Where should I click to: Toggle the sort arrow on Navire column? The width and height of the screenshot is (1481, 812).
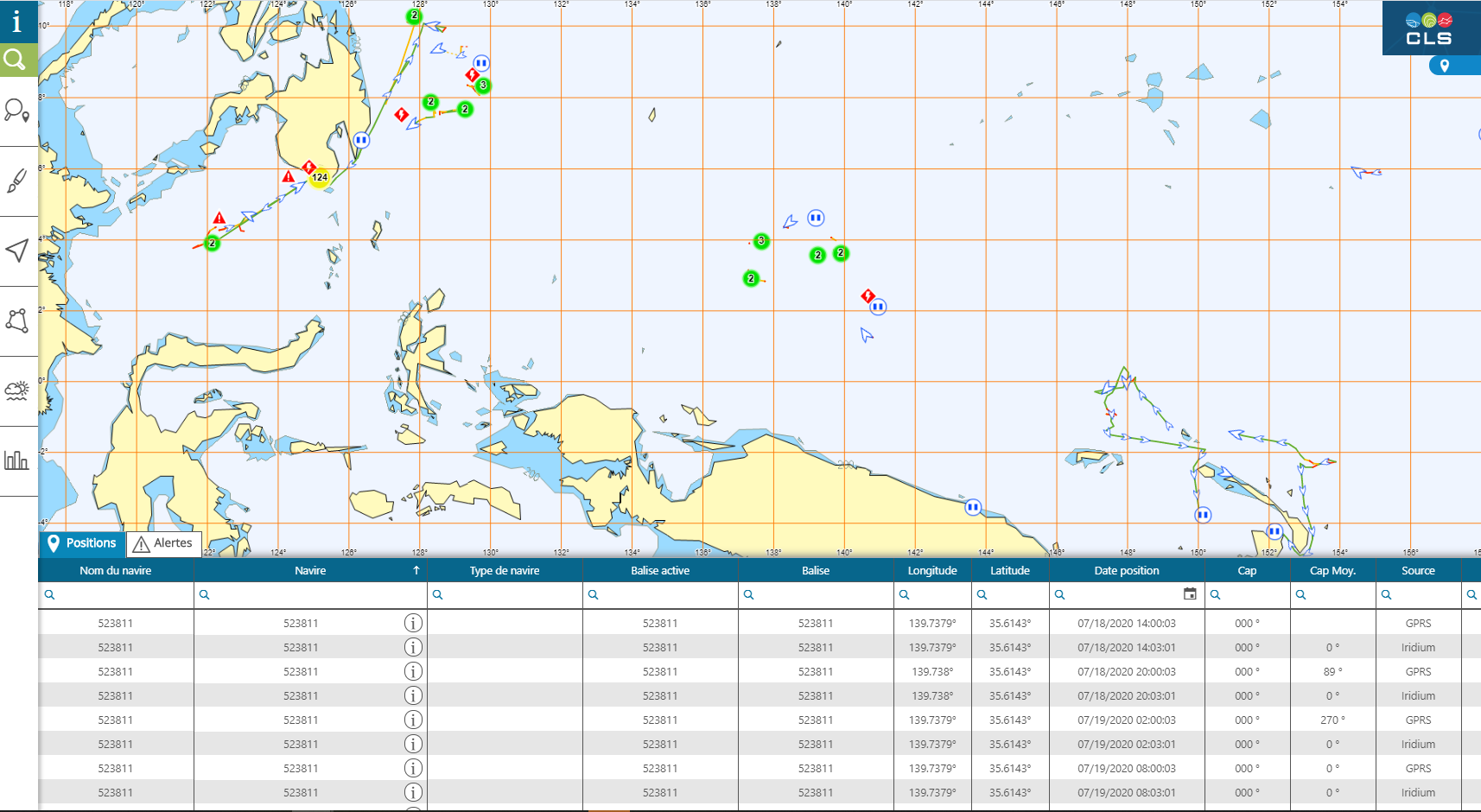tap(416, 570)
